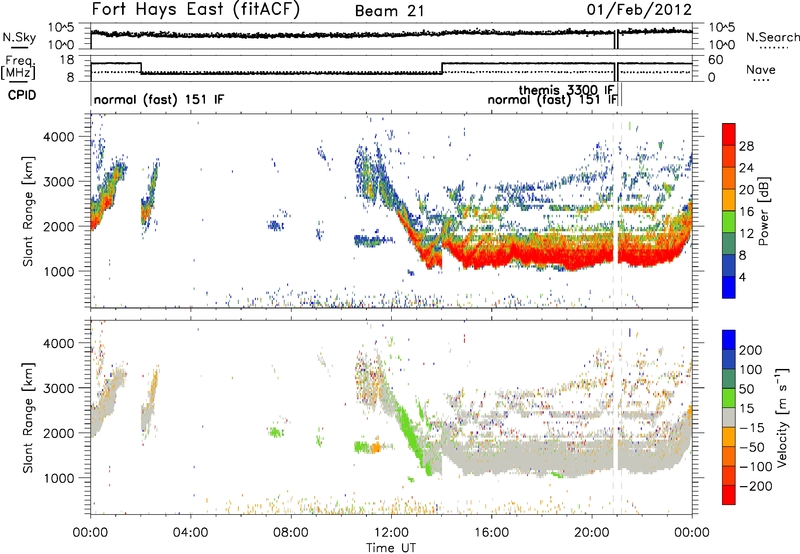Click the Slant Range label of the power panel
The image size is (800, 554).
pyautogui.click(x=28, y=211)
